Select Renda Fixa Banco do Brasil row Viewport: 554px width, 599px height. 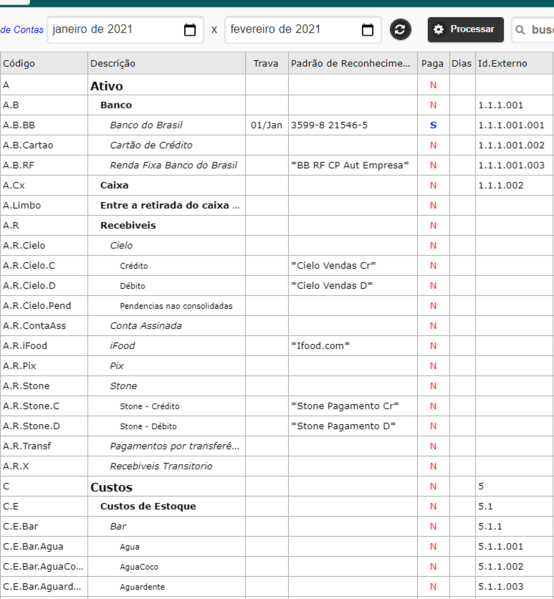coord(276,165)
